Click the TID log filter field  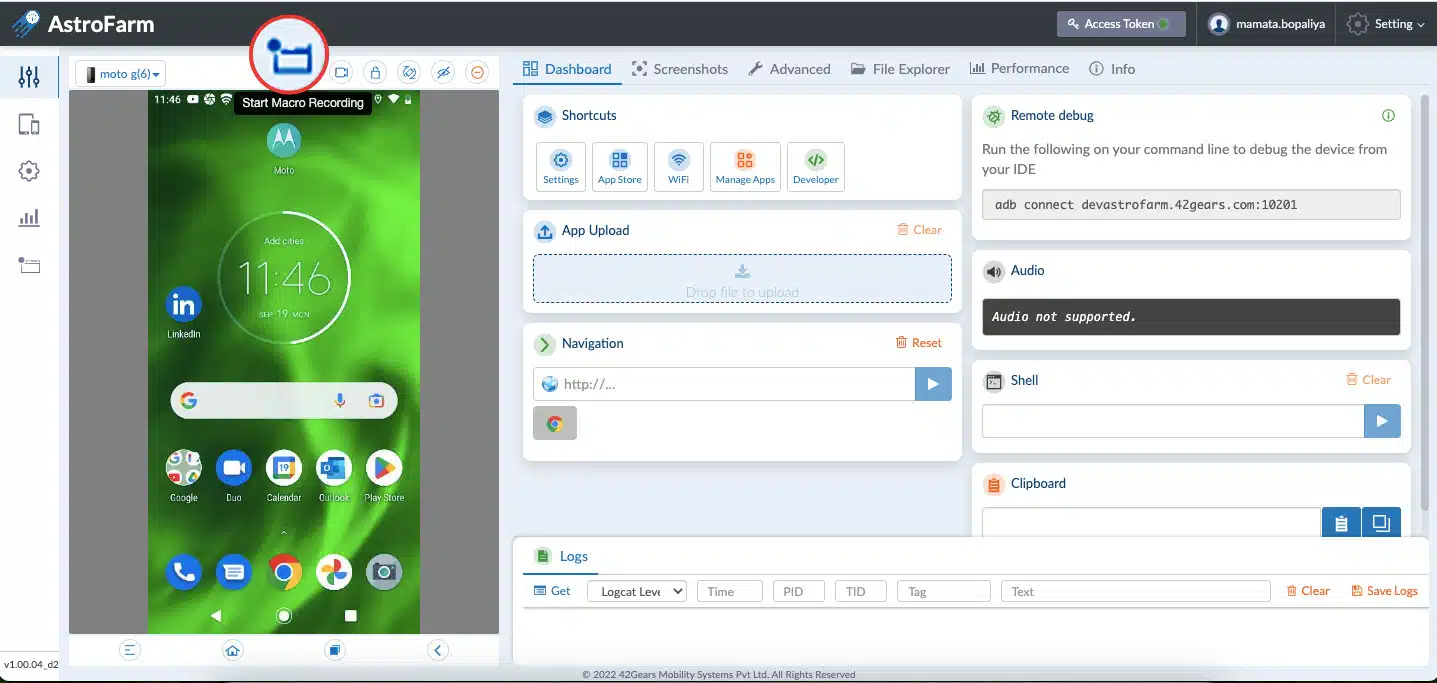coord(861,591)
